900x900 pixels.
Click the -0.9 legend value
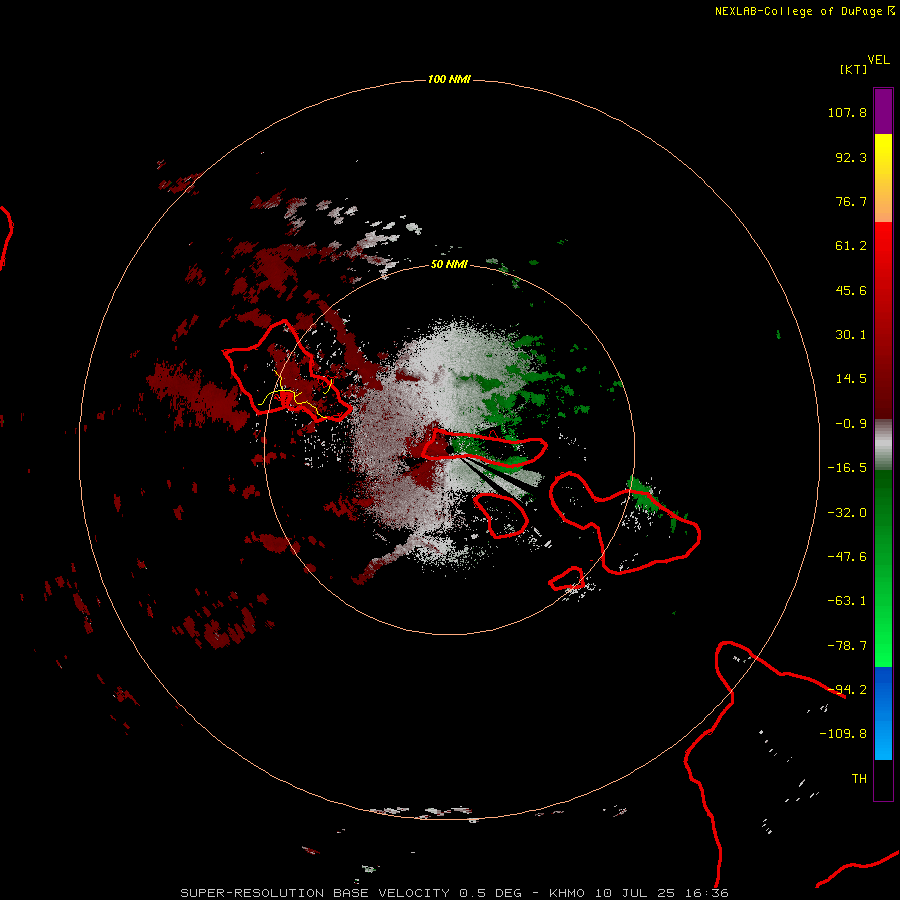(851, 424)
